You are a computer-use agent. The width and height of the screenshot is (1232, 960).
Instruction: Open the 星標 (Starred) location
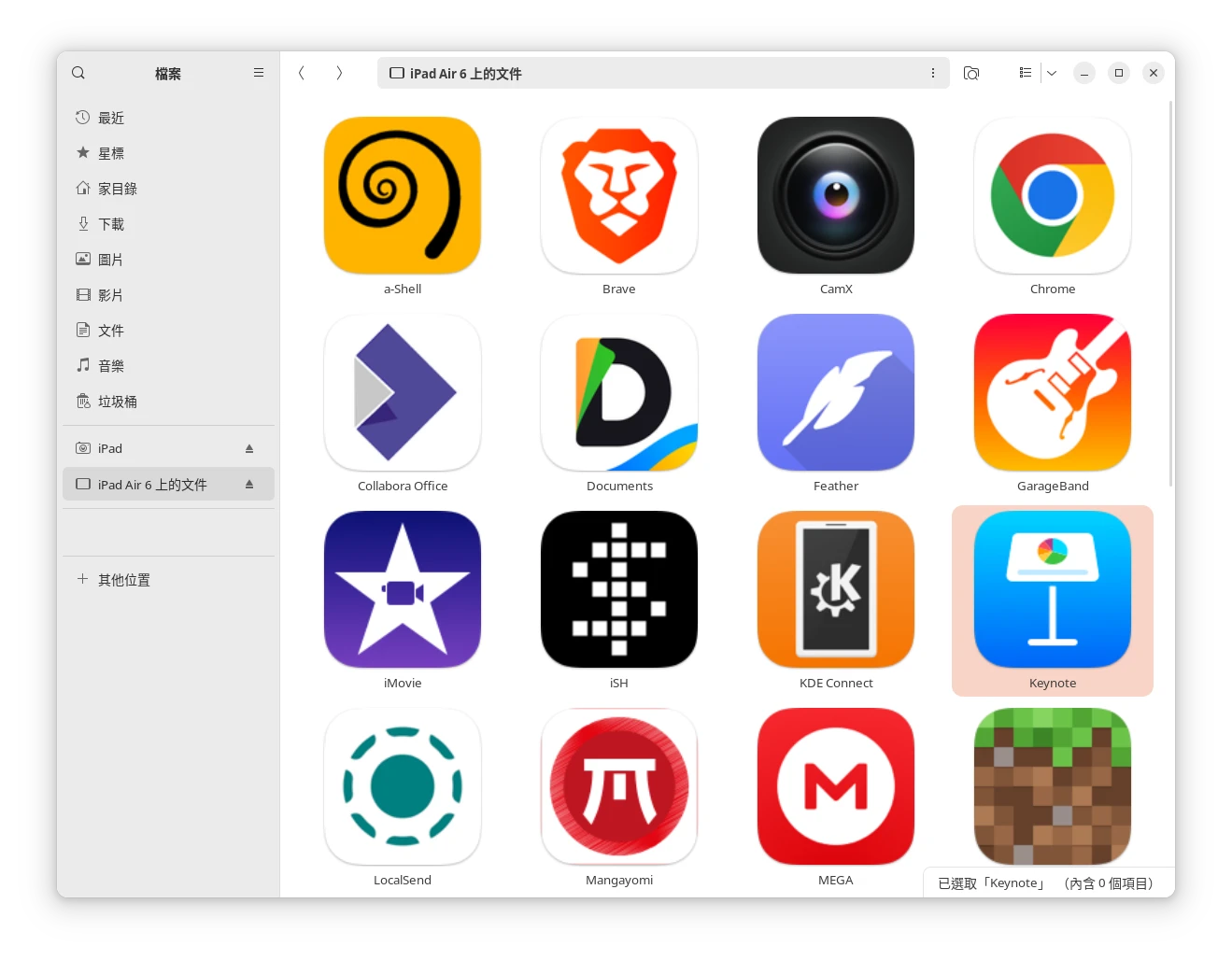tap(168, 153)
